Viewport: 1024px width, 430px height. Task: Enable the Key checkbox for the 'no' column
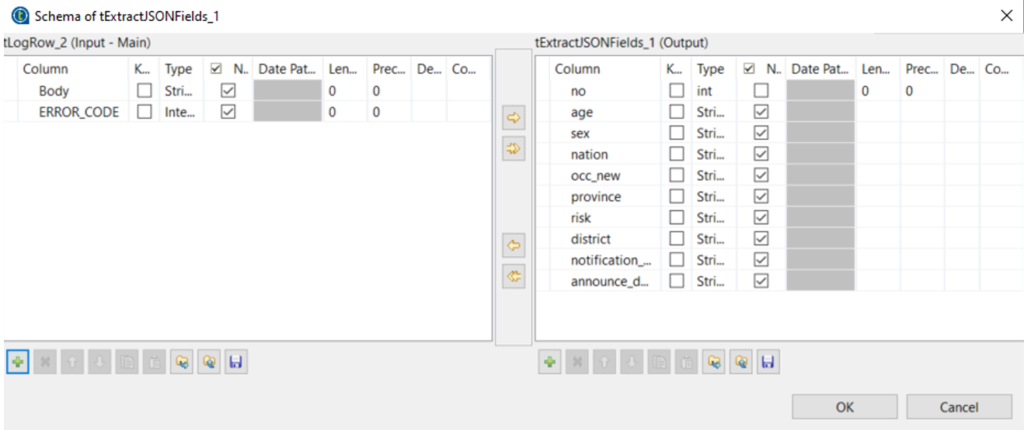[x=677, y=91]
